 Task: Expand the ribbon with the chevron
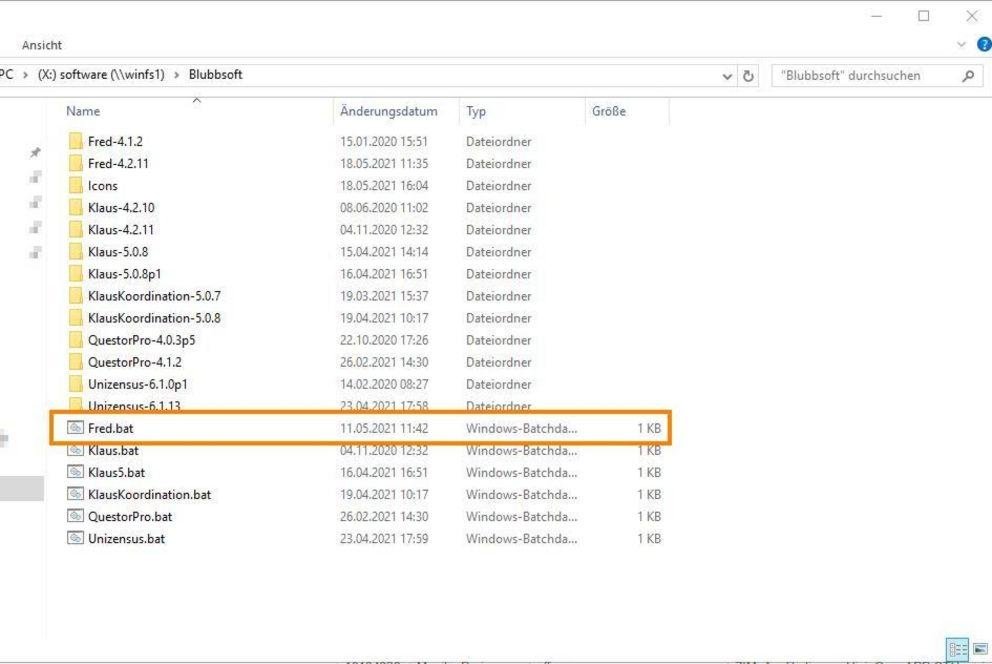[x=962, y=44]
